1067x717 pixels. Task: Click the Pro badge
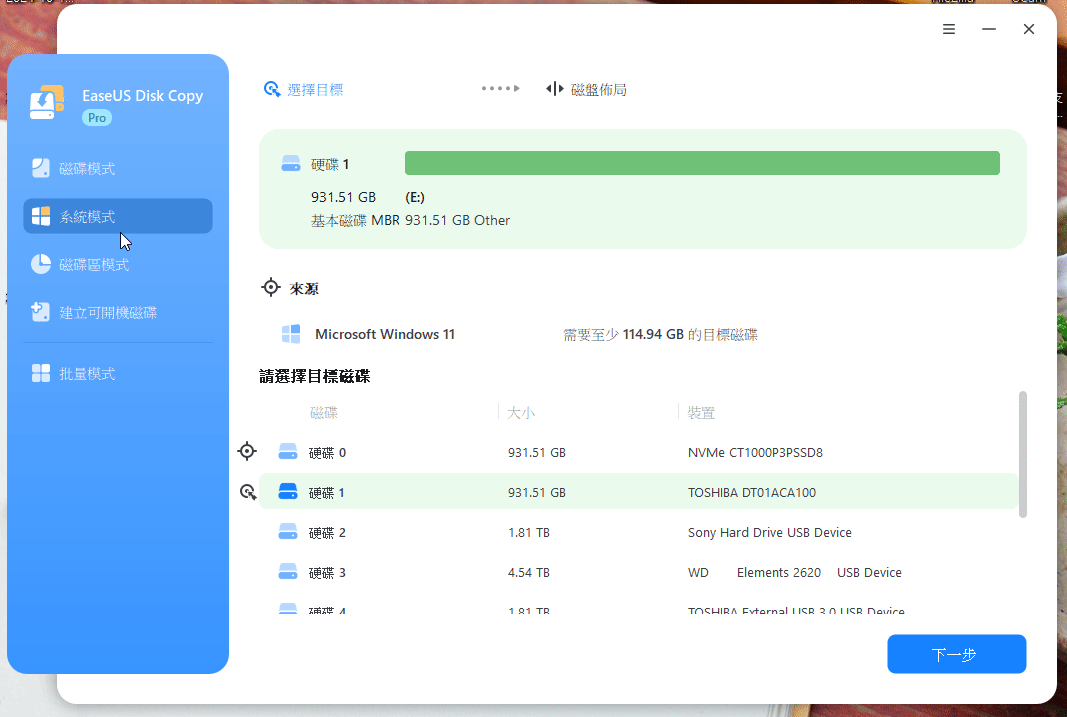pos(97,118)
